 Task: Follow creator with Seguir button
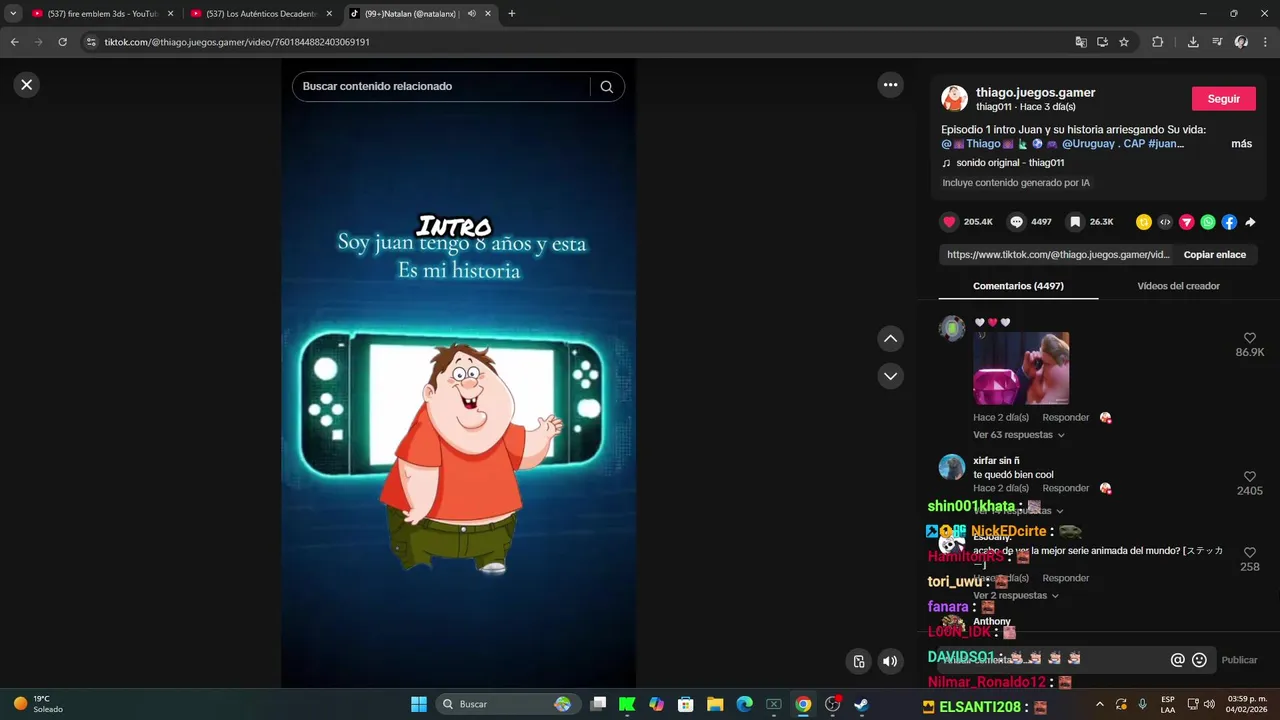click(x=1224, y=99)
